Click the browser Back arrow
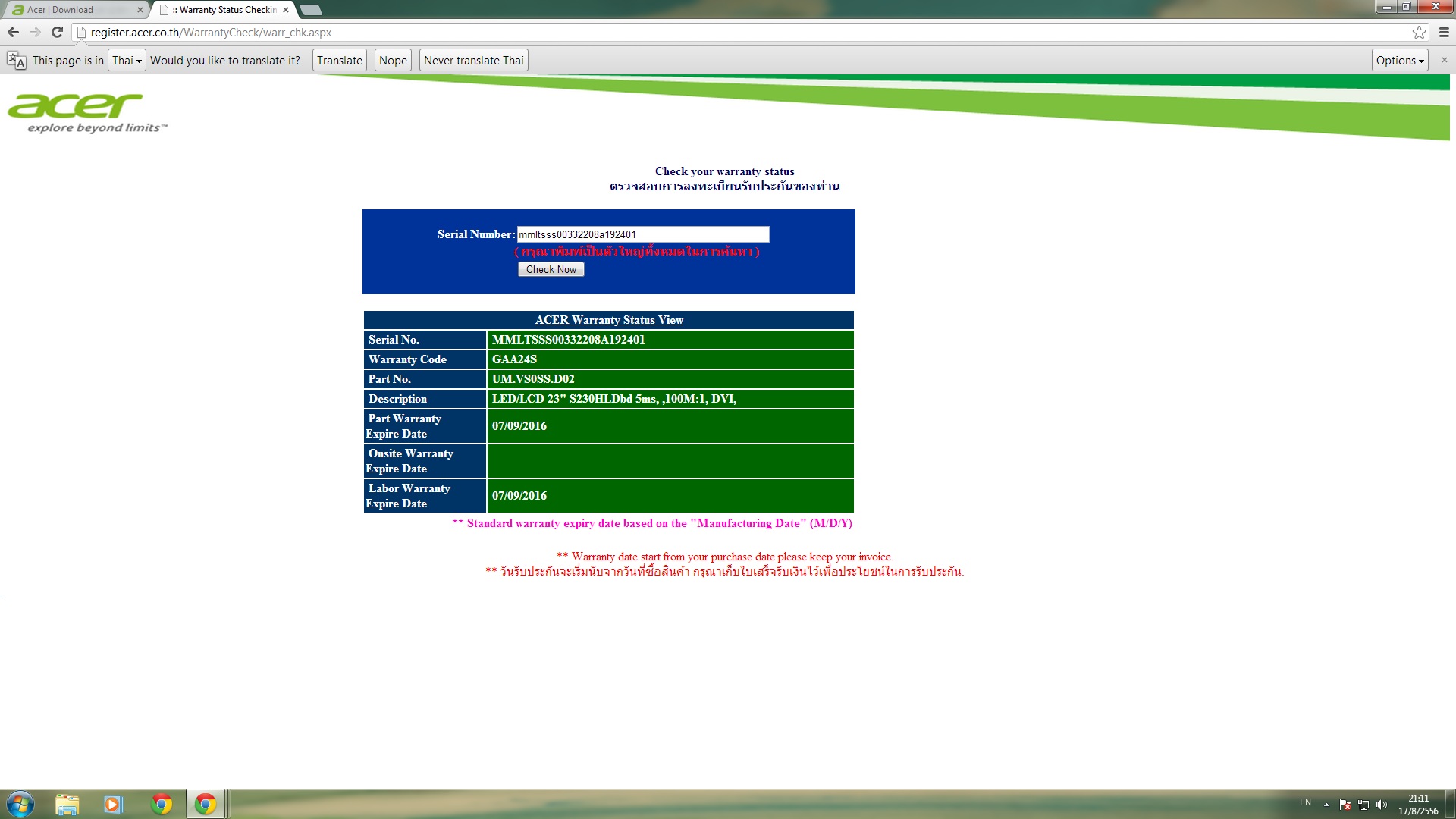Image resolution: width=1456 pixels, height=819 pixels. pyautogui.click(x=13, y=32)
